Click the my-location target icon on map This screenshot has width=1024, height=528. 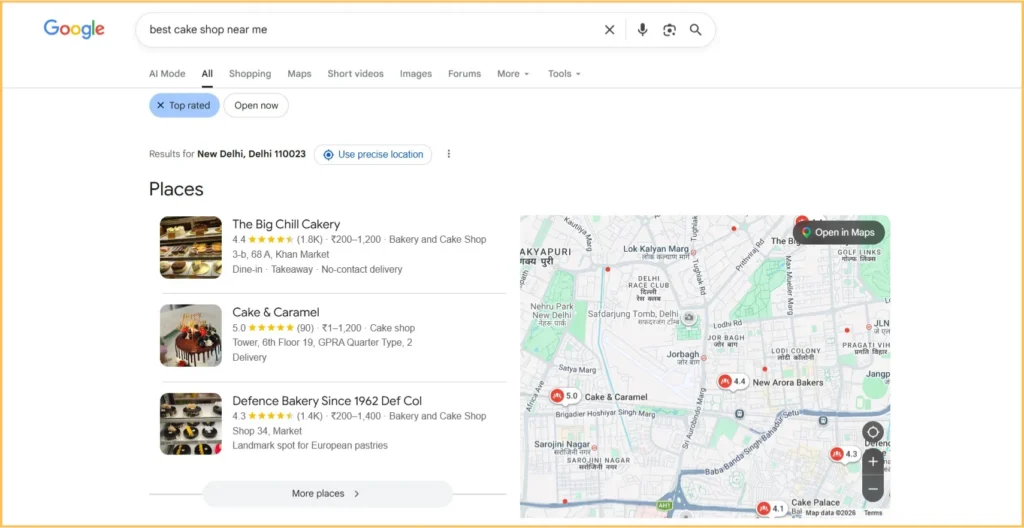[872, 432]
